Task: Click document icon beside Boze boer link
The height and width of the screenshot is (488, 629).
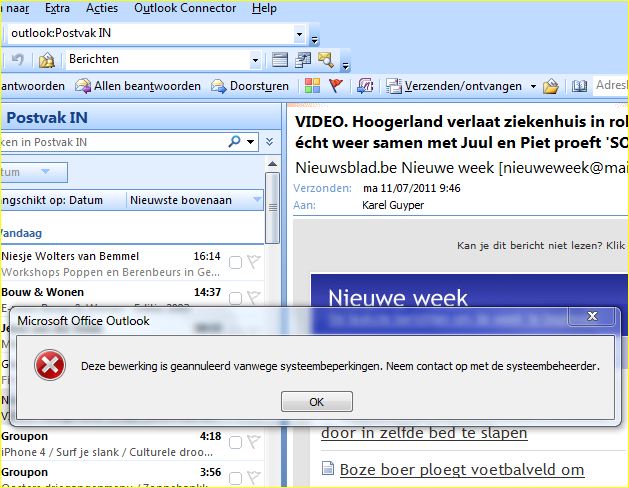Action: [x=328, y=468]
